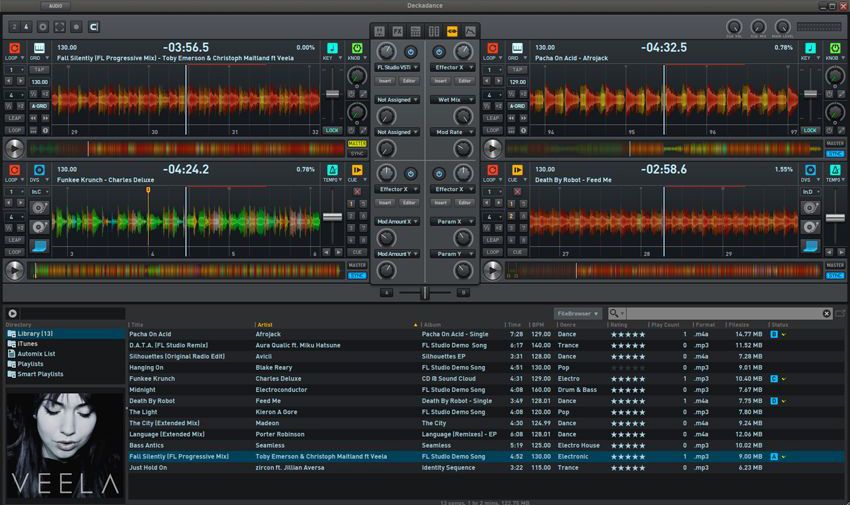Toggle Lock on Fall Silently deck
850x505 pixels.
pos(332,131)
